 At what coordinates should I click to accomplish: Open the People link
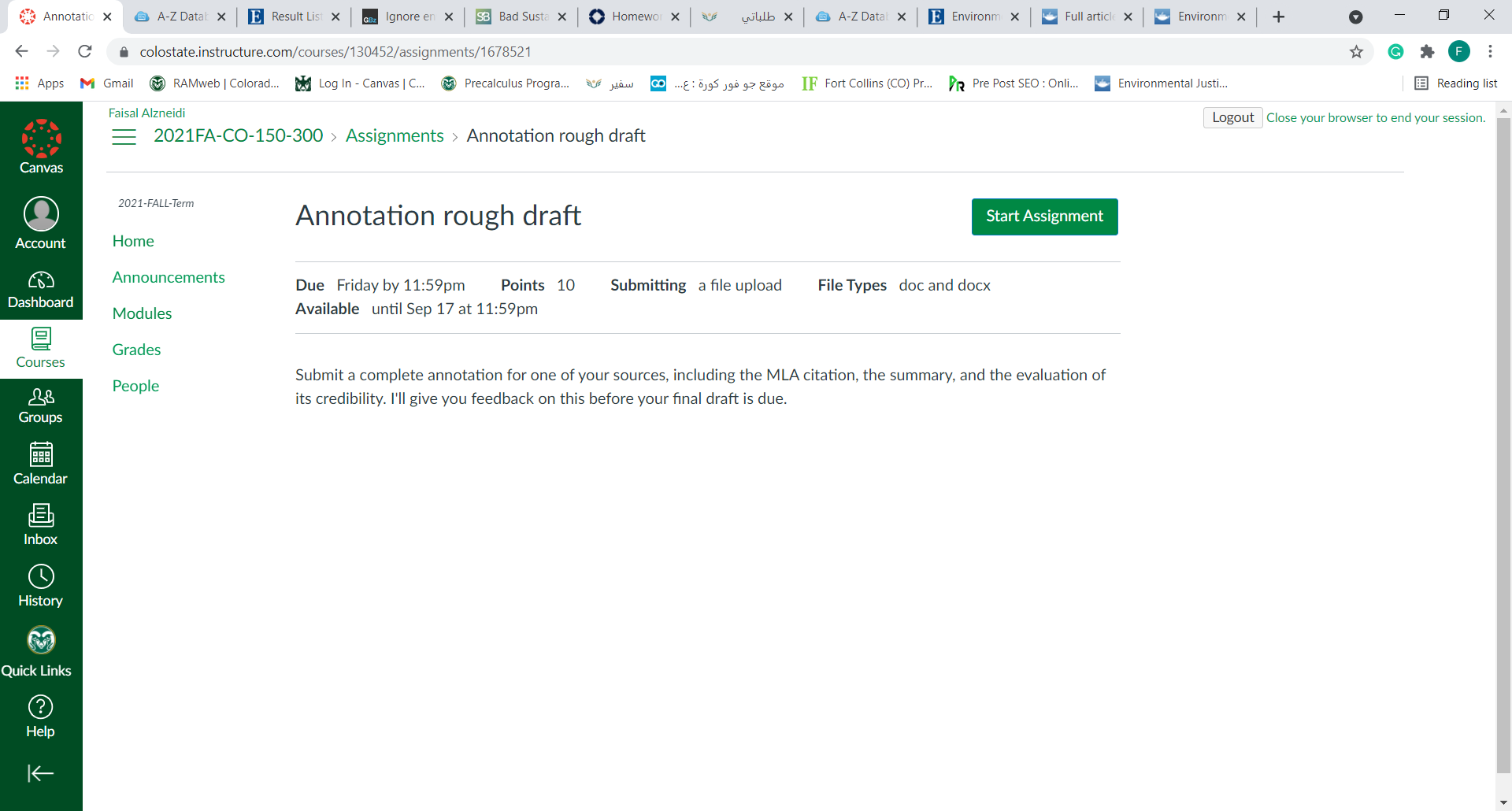click(135, 386)
